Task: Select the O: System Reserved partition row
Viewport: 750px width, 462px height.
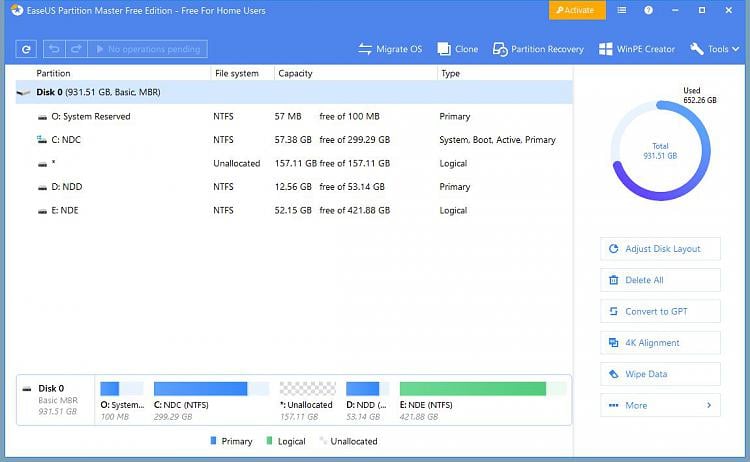Action: [294, 116]
